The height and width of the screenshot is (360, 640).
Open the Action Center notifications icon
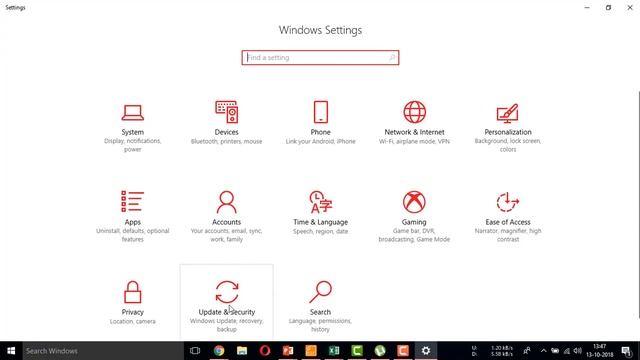point(627,351)
